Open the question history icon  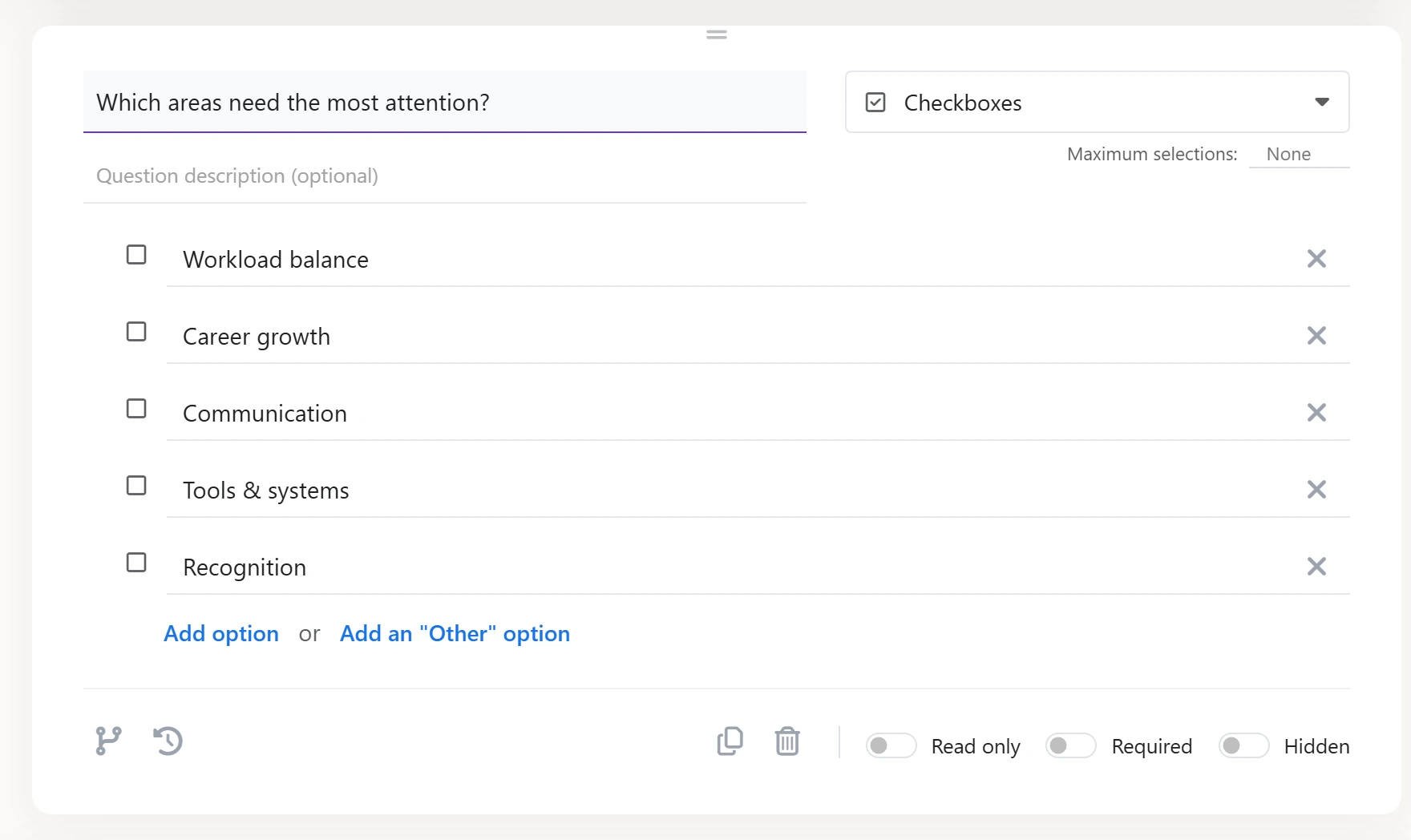tap(168, 741)
